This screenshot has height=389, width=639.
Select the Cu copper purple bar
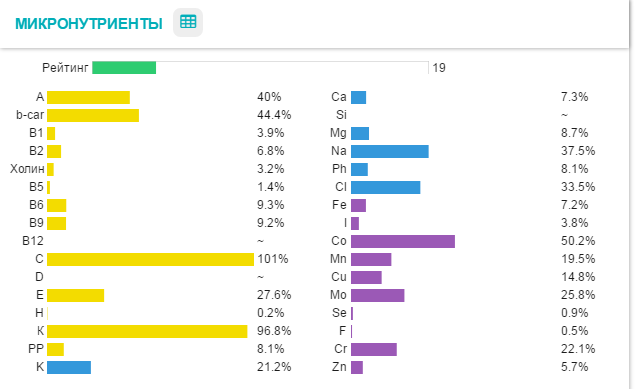(366, 277)
